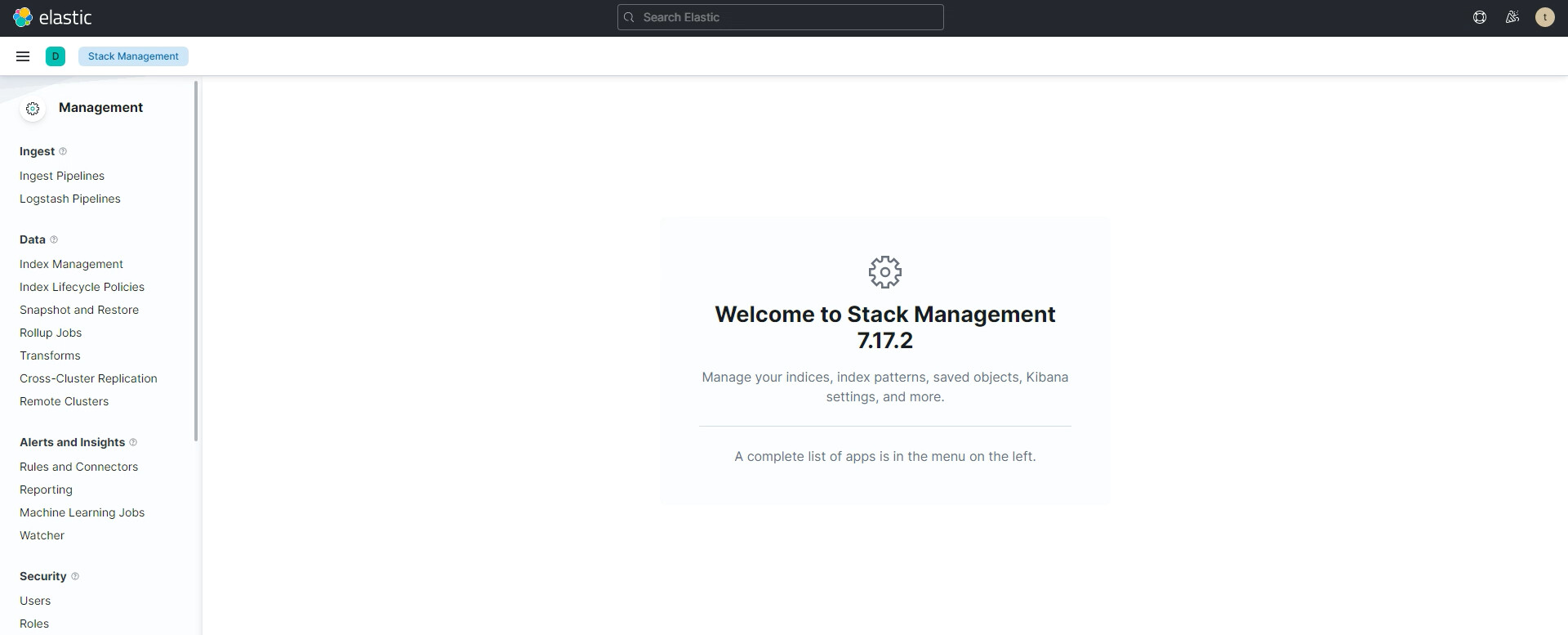Click the 'A complete list of apps' text
The image size is (1568, 635).
click(x=885, y=456)
